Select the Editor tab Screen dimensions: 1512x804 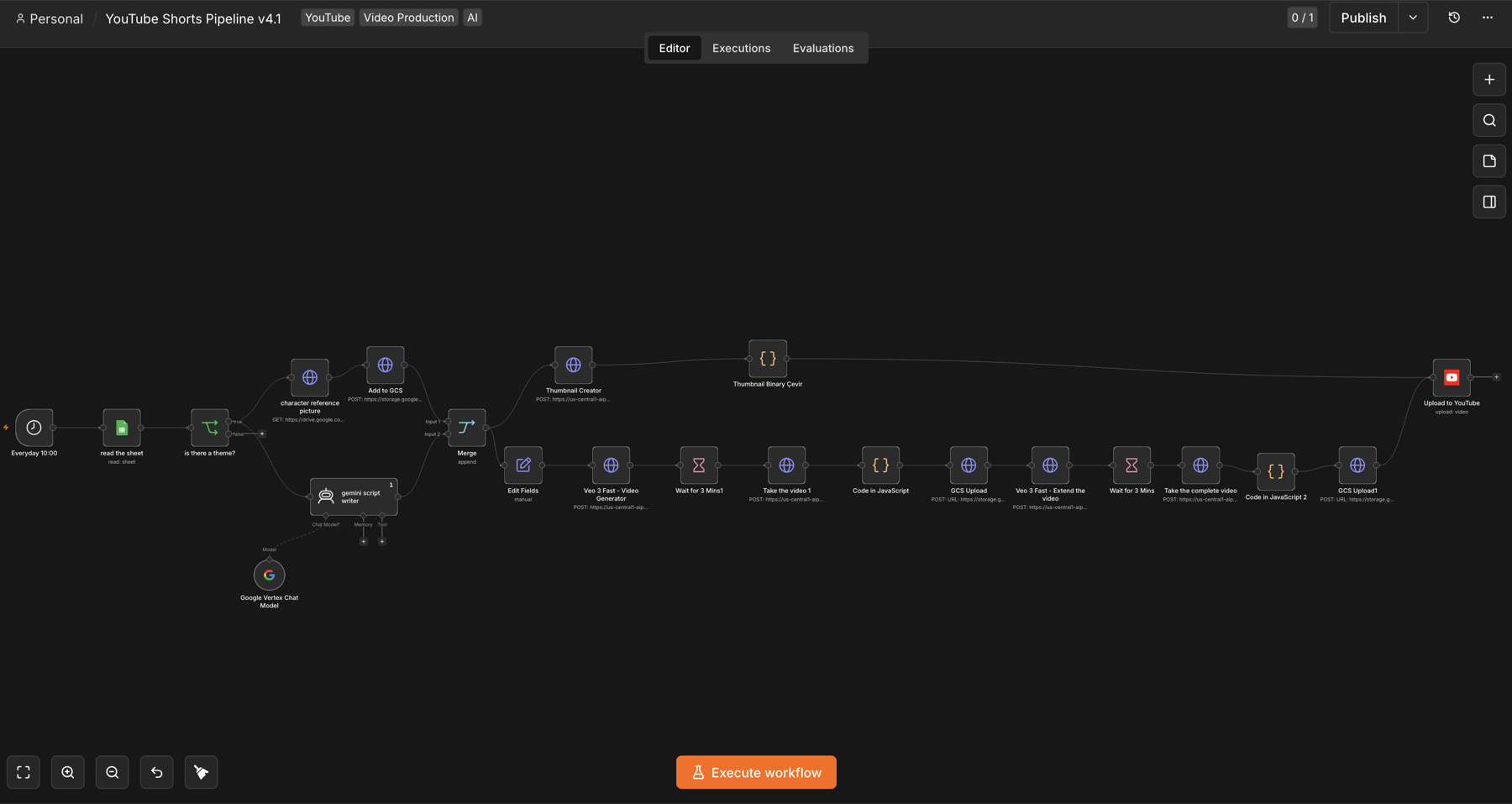(675, 48)
